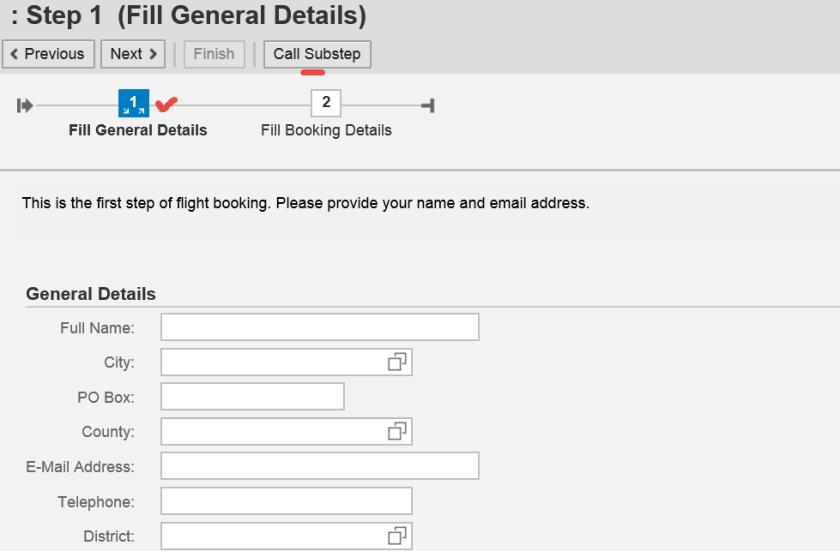Viewport: 840px width, 551px height.
Task: Click the blue step 1 roadmap icon
Action: 133,104
